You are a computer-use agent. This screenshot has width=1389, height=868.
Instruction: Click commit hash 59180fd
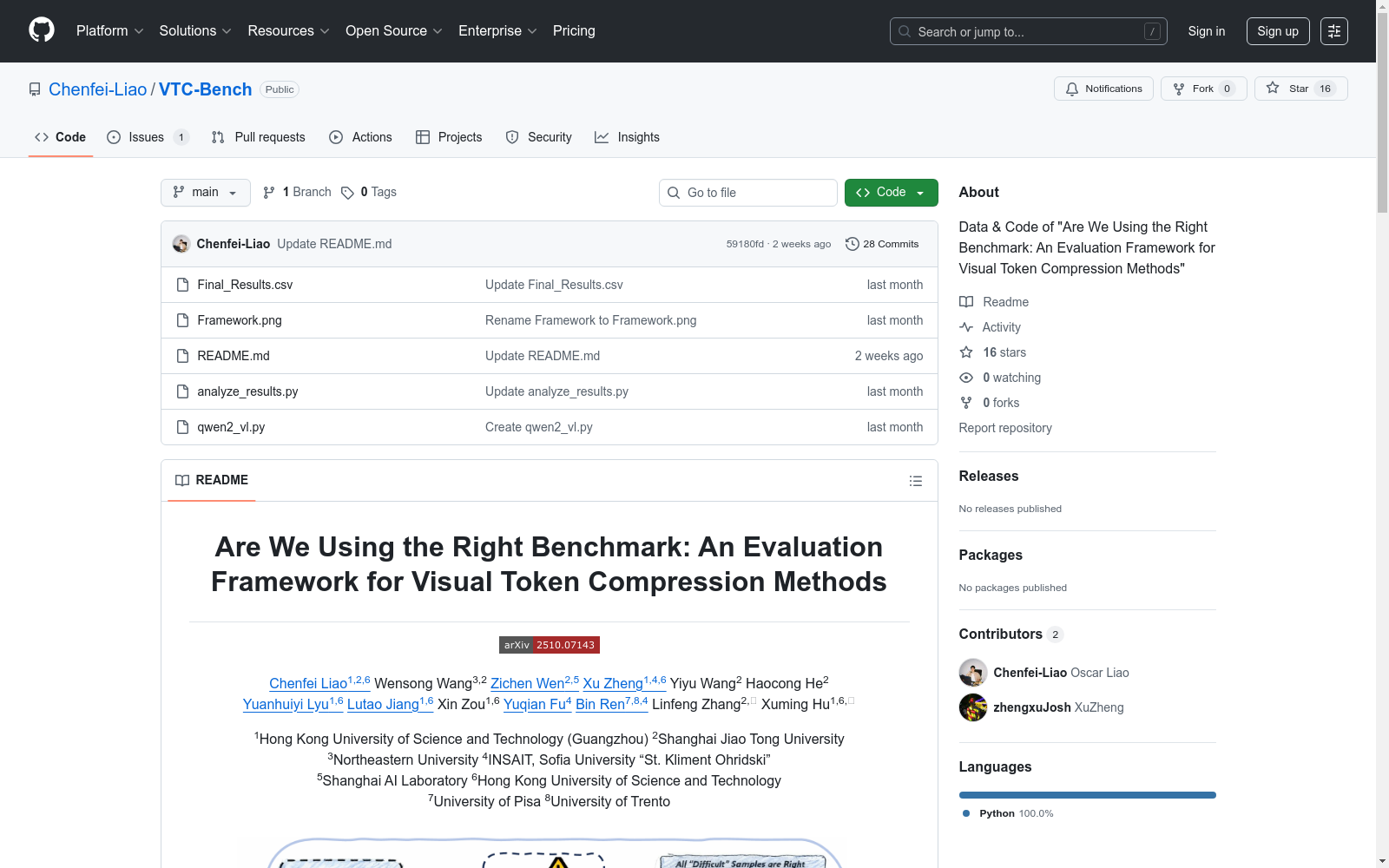(745, 244)
